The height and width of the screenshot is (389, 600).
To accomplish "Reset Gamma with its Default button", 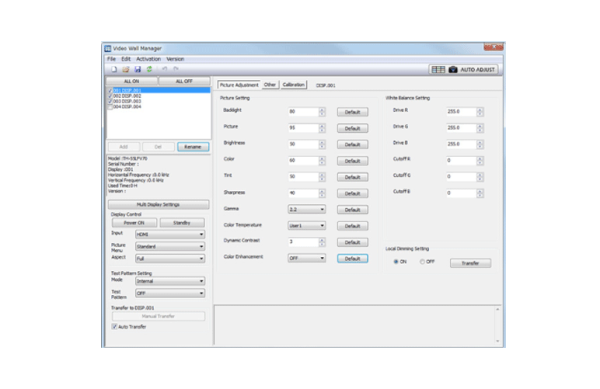I will point(352,210).
